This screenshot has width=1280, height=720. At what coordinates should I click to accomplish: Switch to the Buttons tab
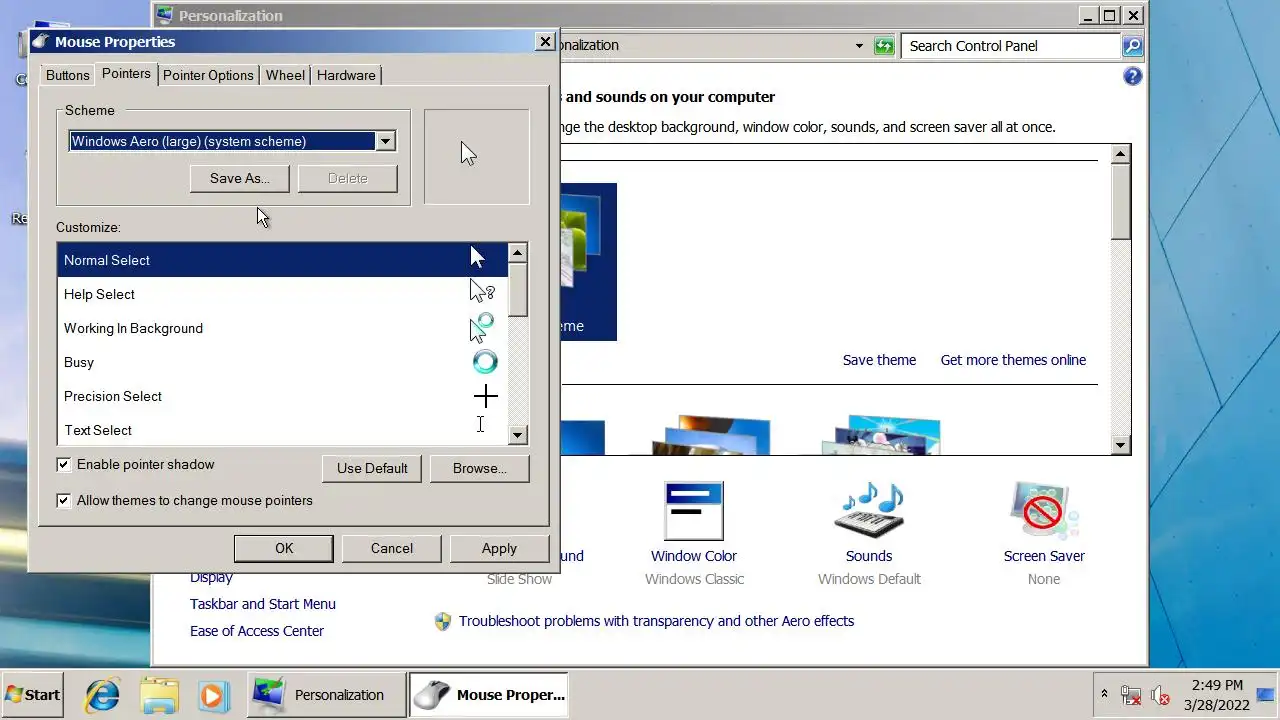pos(68,75)
